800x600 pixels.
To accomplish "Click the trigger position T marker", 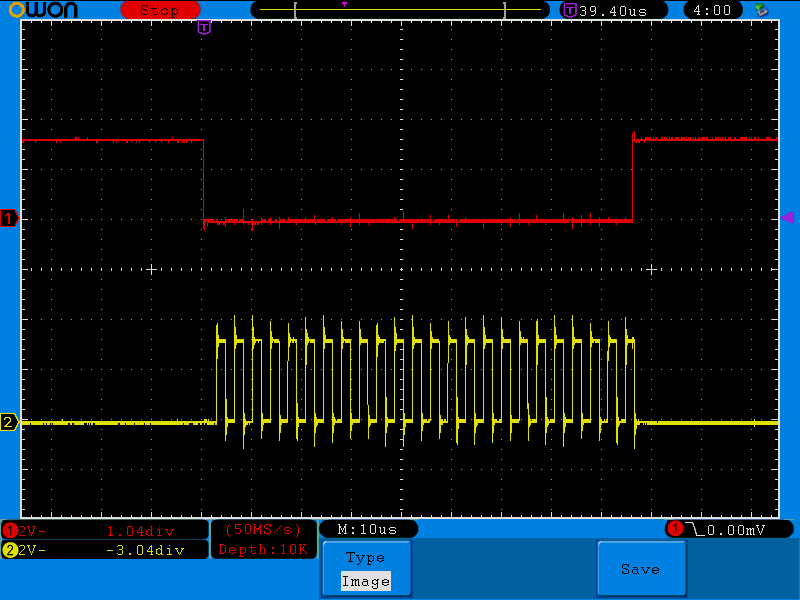I will [x=204, y=27].
